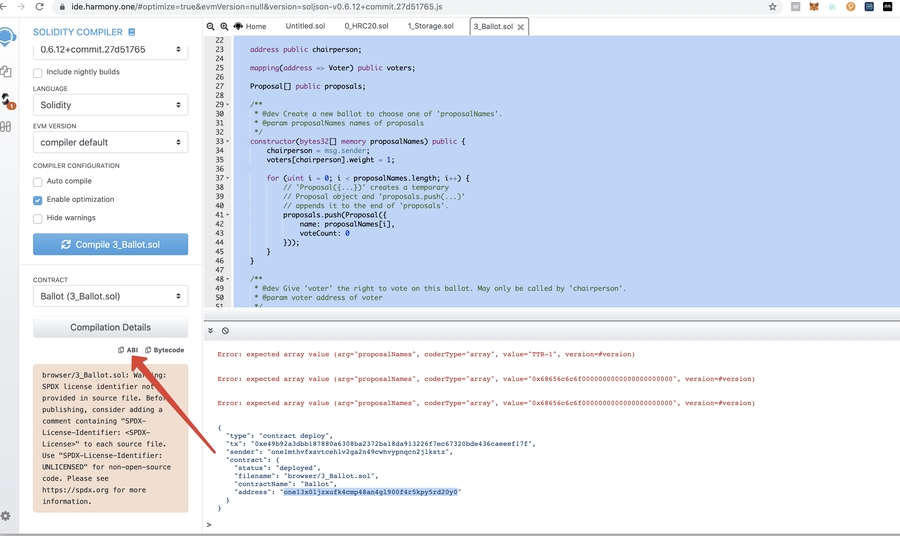Open the Language dropdown showing Solidity
This screenshot has height=536, width=900.
tap(110, 105)
